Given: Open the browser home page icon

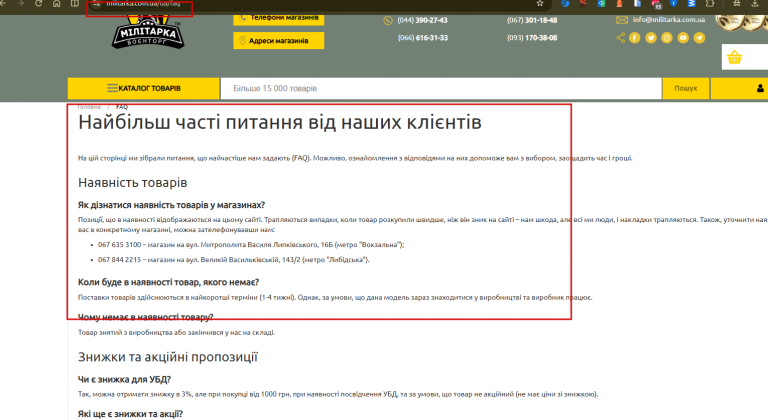Looking at the screenshot, I should 57,3.
